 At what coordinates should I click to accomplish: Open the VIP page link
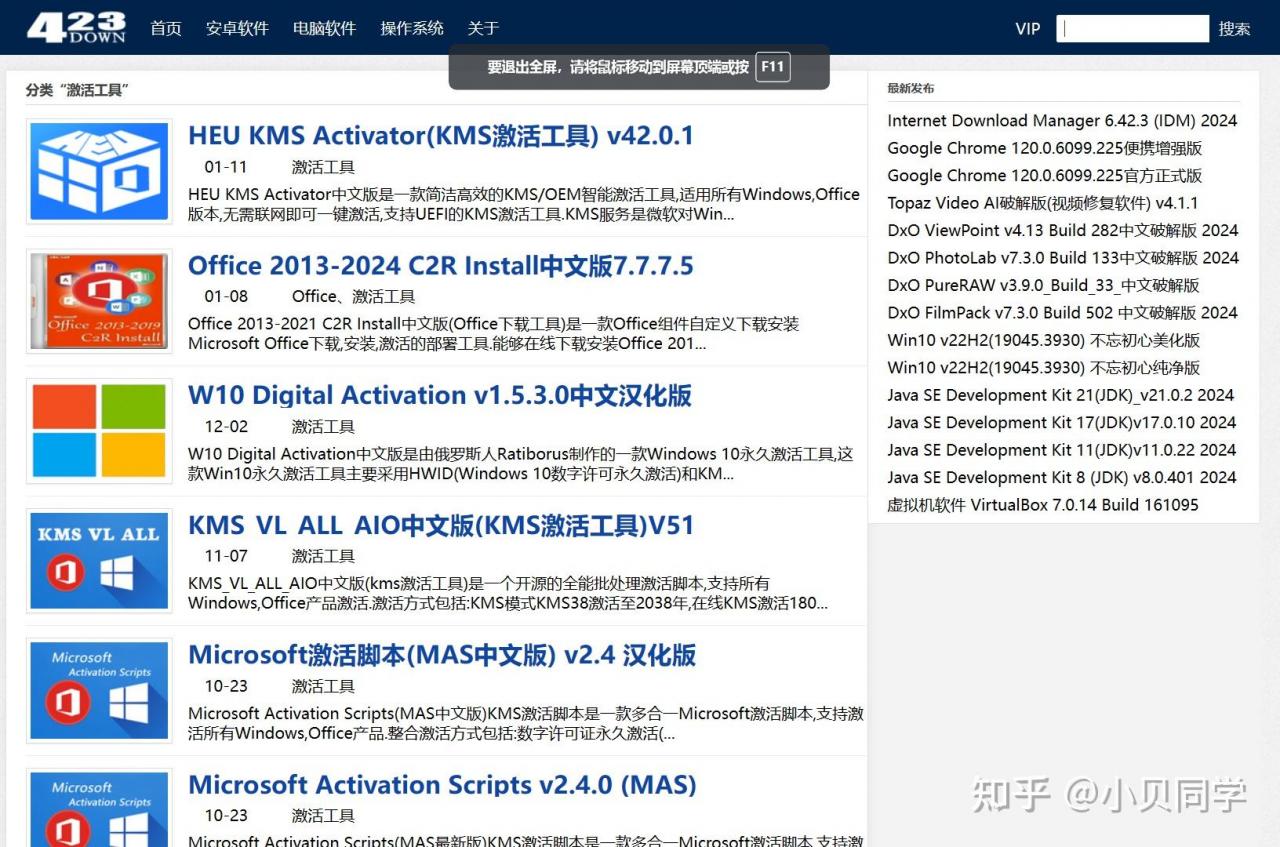[x=1028, y=29]
